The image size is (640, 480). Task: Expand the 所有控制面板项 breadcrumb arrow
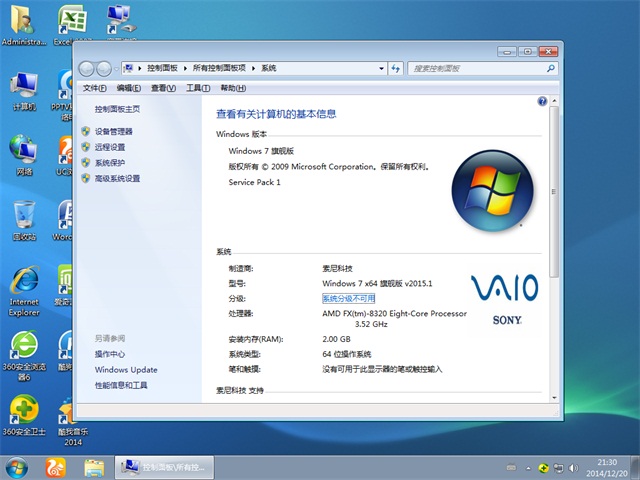255,68
